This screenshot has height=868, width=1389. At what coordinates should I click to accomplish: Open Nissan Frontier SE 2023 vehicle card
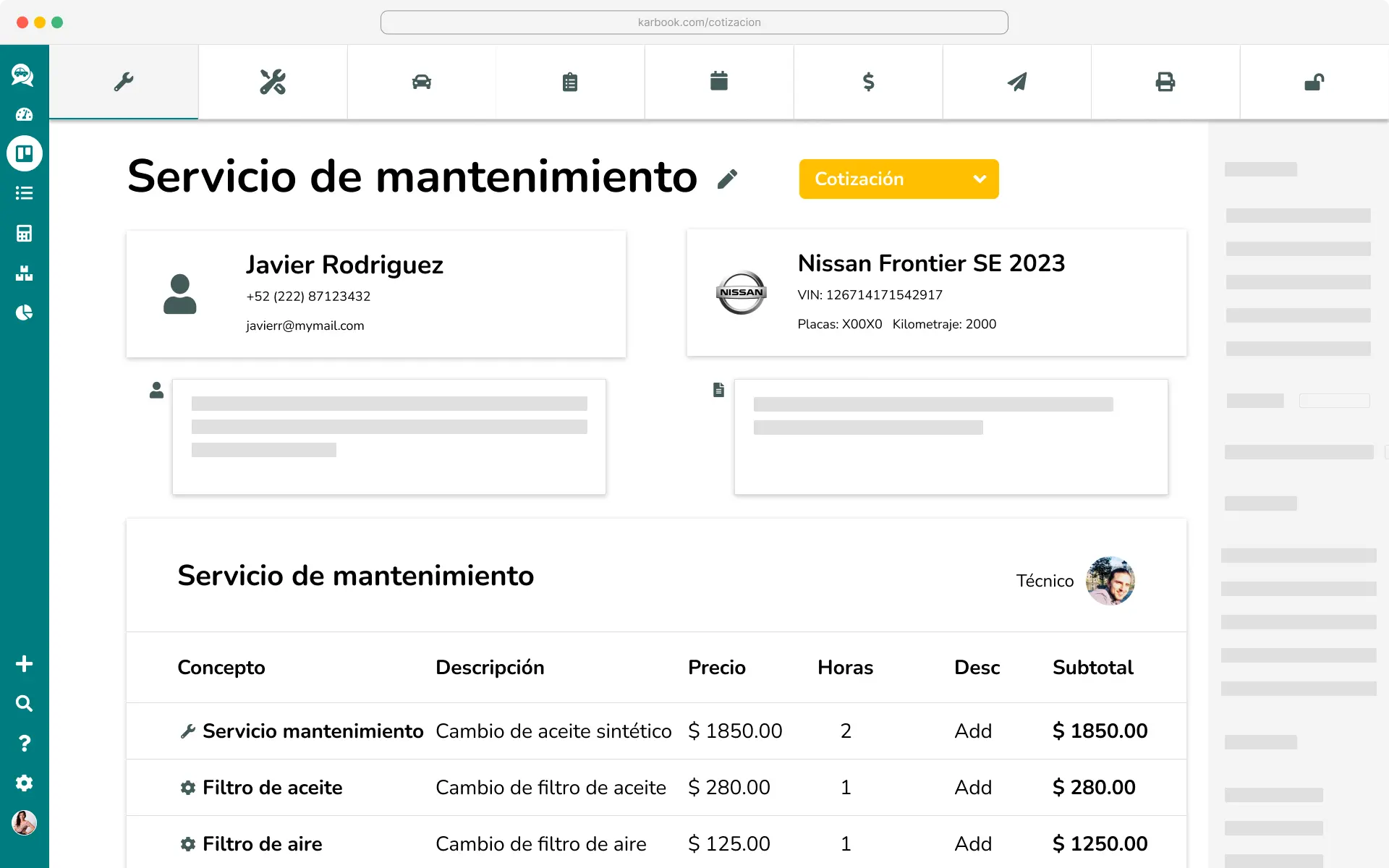tap(937, 292)
